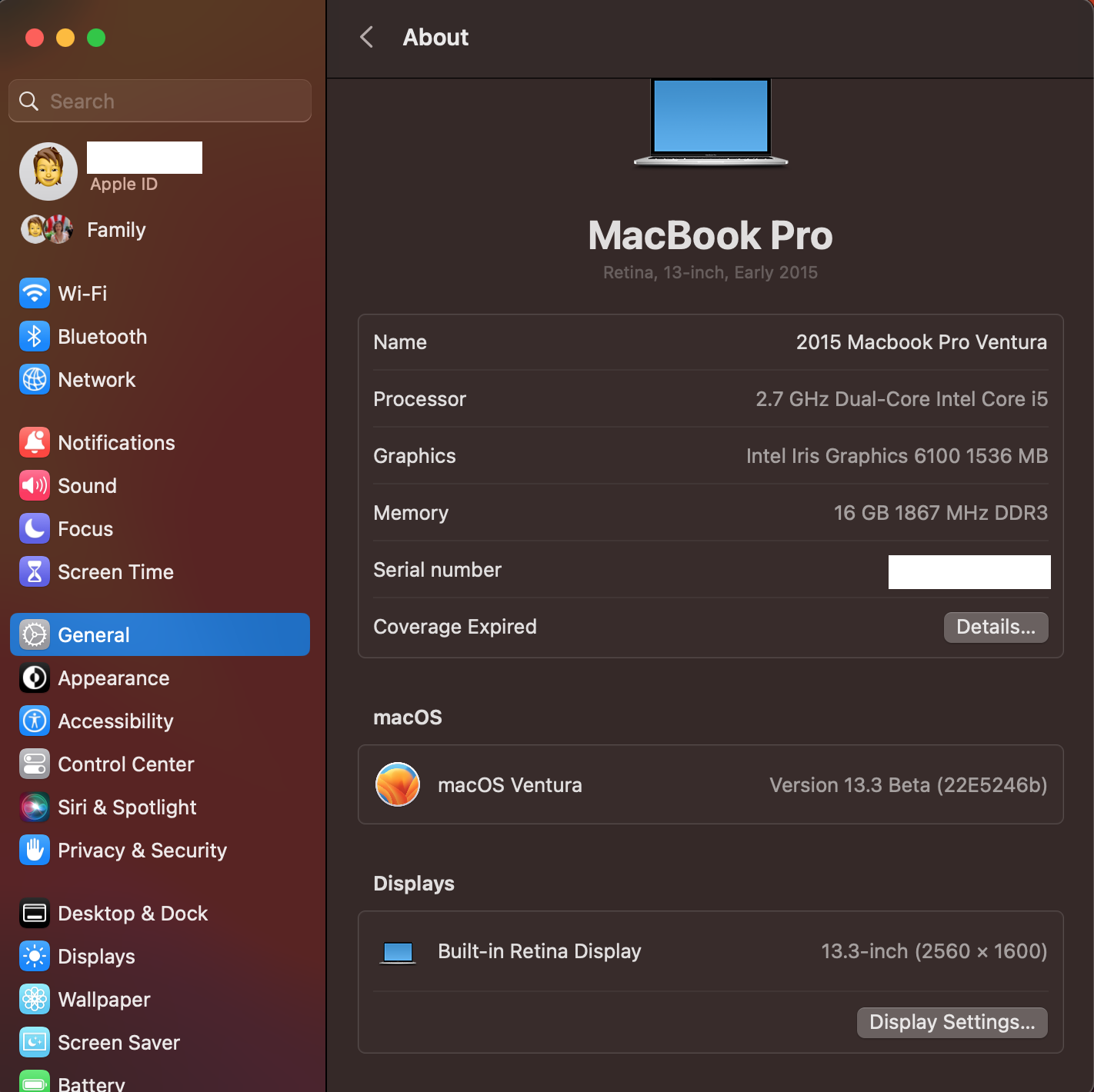Click the Siri & Spotlight icon
The image size is (1094, 1092).
35,807
